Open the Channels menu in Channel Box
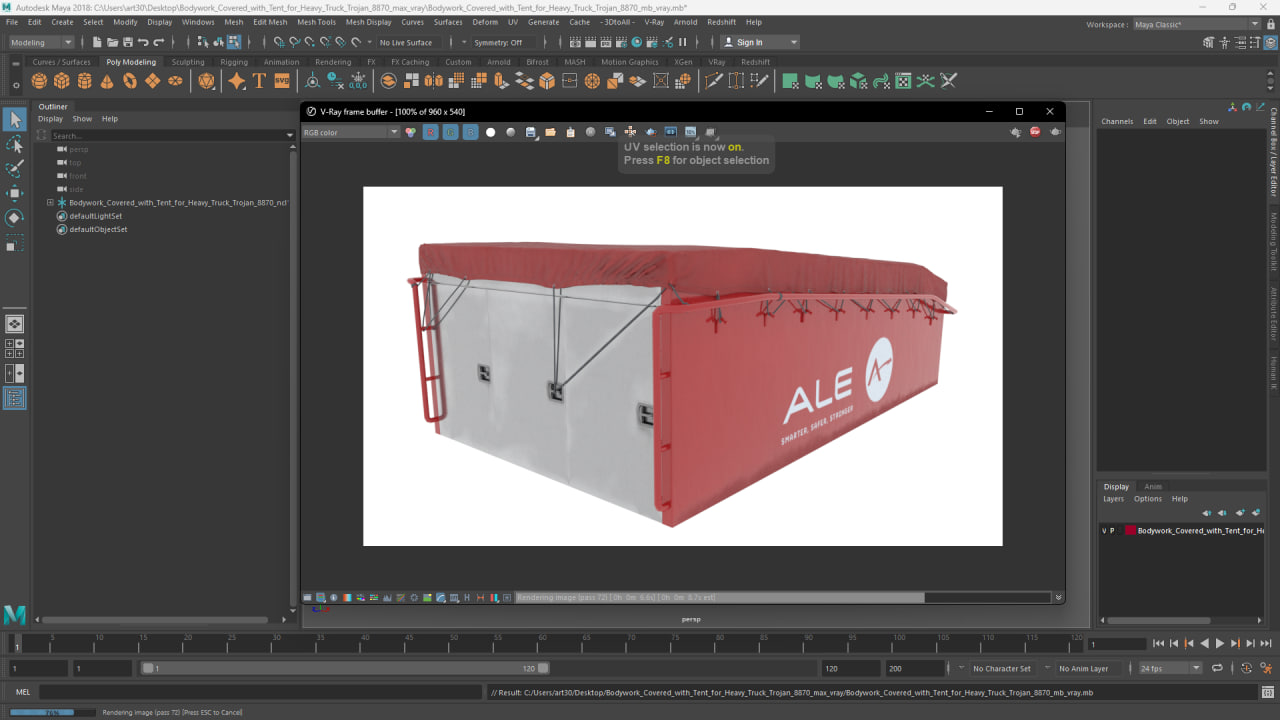 click(1117, 121)
